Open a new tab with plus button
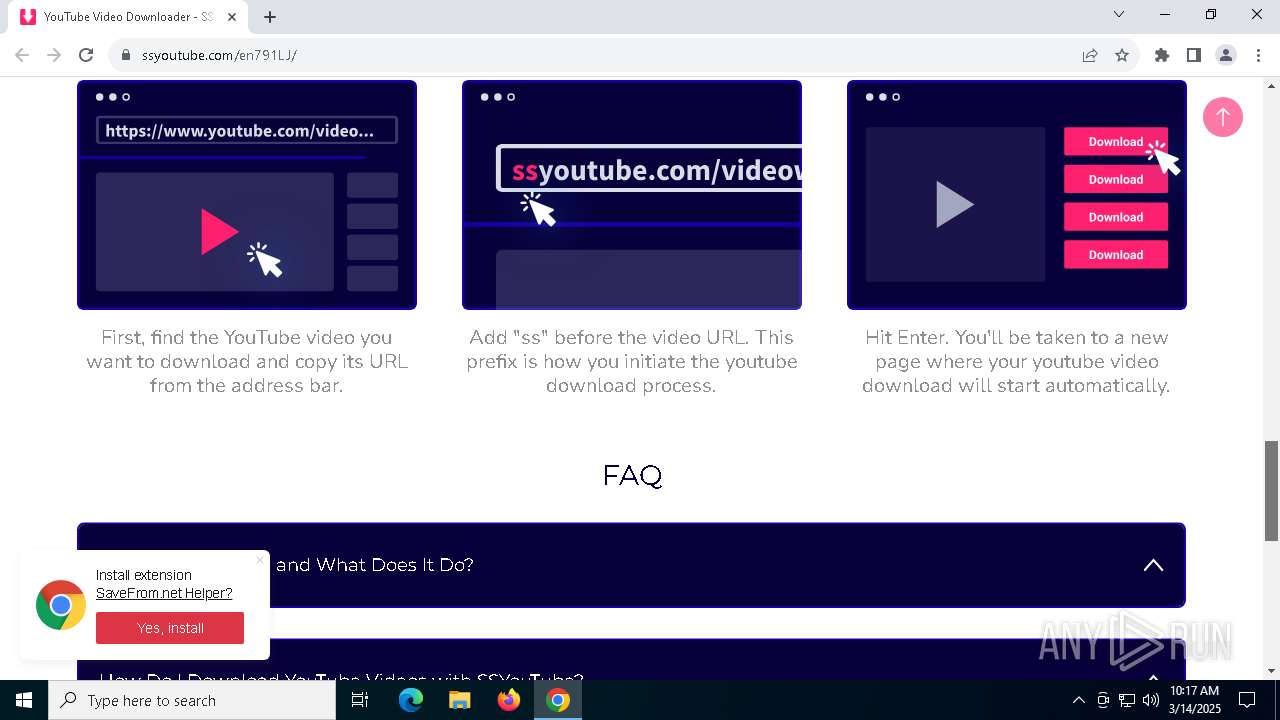Image resolution: width=1280 pixels, height=720 pixels. [x=270, y=17]
